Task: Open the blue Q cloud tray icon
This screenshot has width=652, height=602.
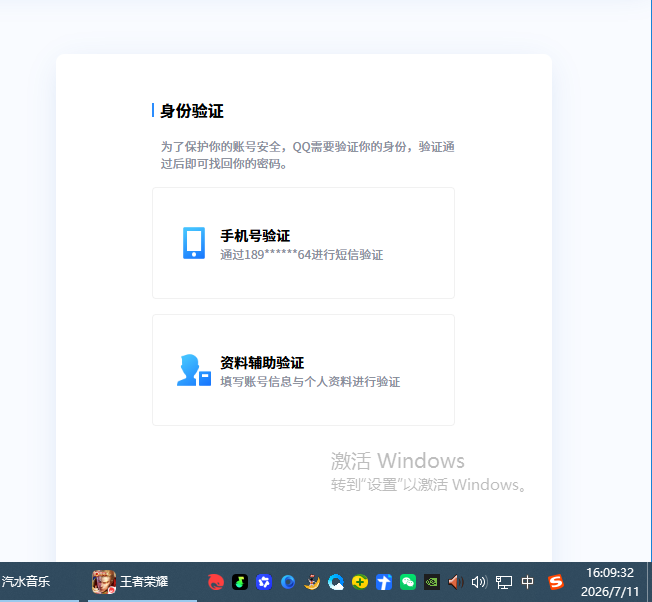Action: coord(336,582)
